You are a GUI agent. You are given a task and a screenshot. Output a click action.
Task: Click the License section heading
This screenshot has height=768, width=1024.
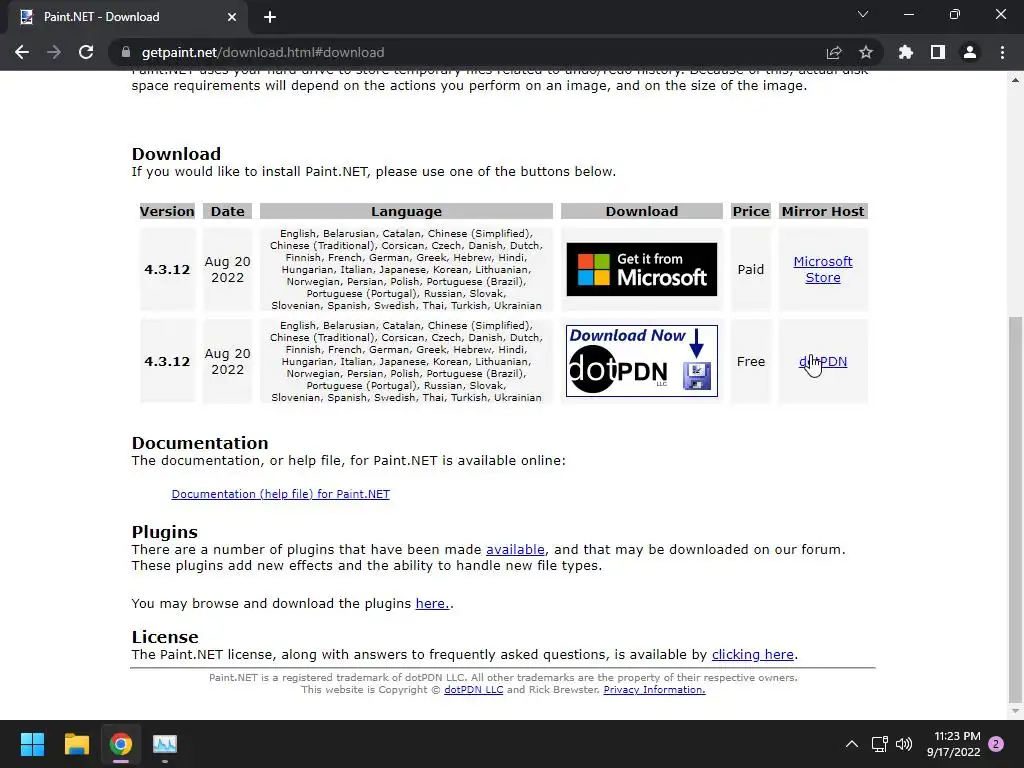tap(165, 637)
